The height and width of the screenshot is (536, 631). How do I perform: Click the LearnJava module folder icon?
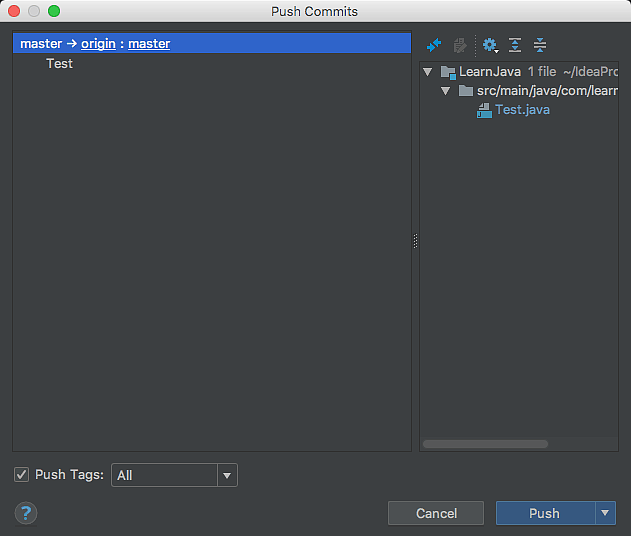point(448,72)
